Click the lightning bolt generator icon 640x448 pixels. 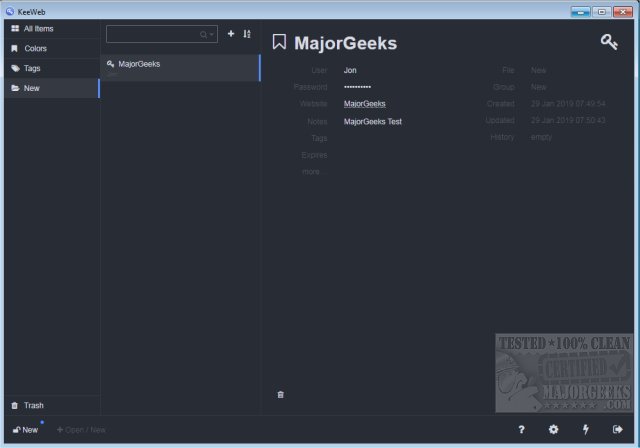586,429
